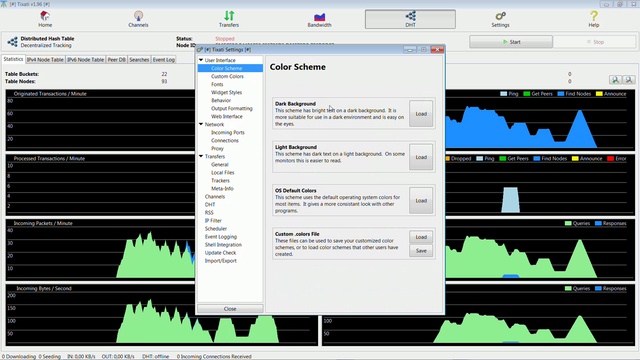Open the Searches tab

(x=139, y=60)
